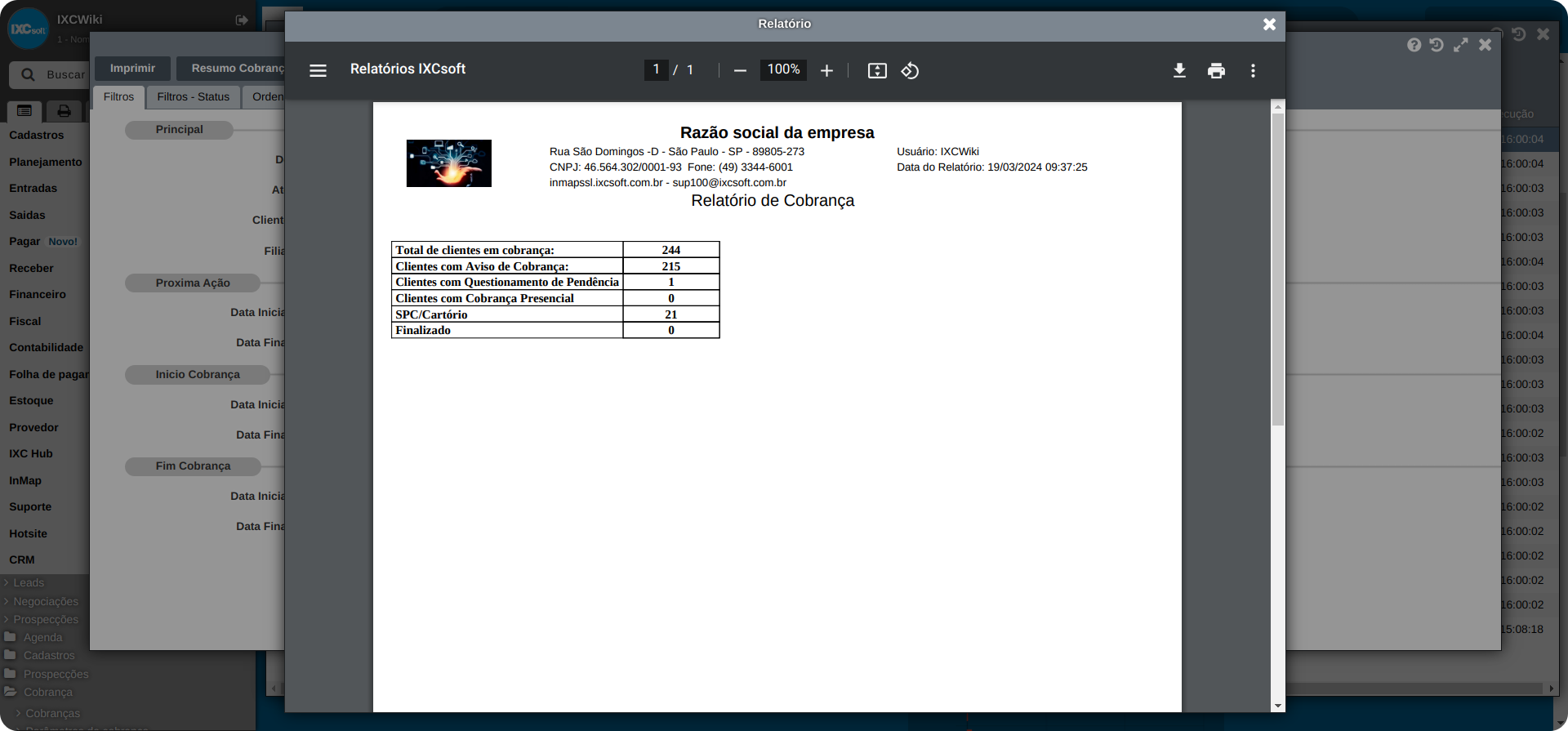Click the Resumo Cobrança button

[232, 68]
